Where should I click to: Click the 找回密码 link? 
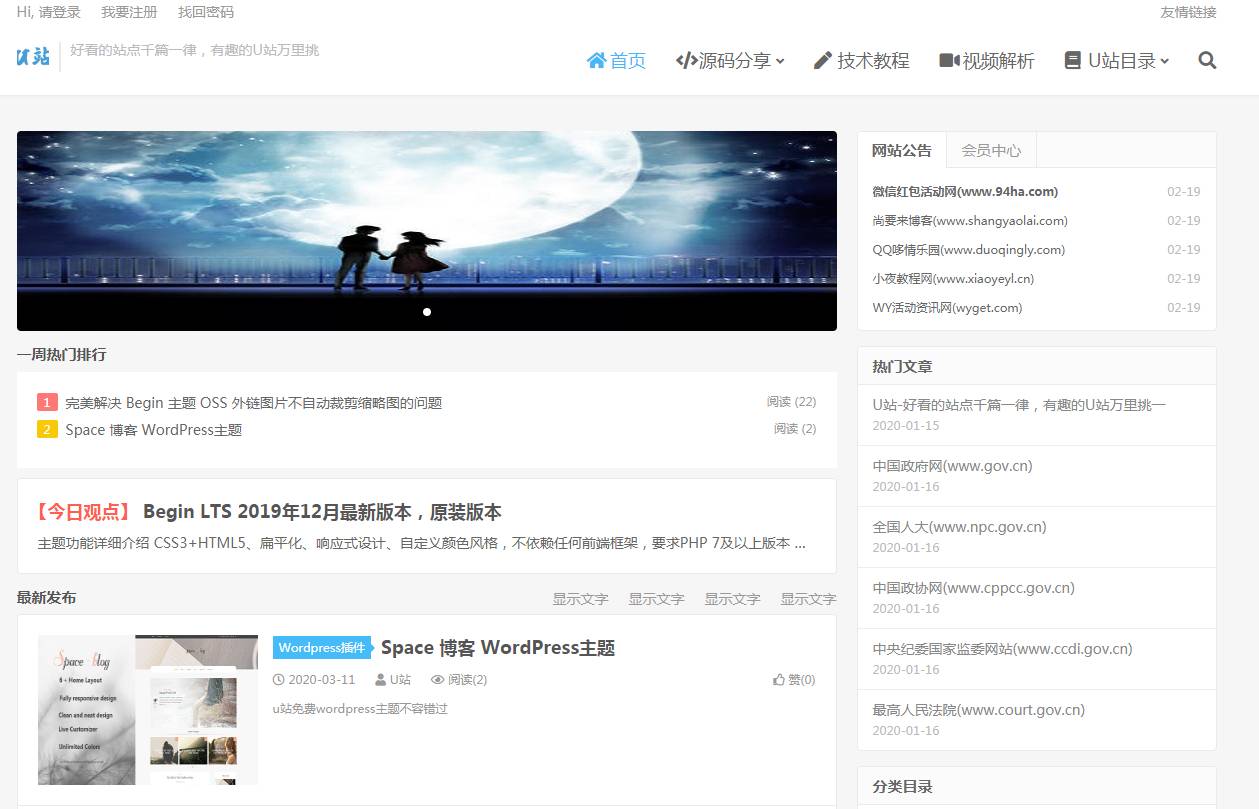206,13
